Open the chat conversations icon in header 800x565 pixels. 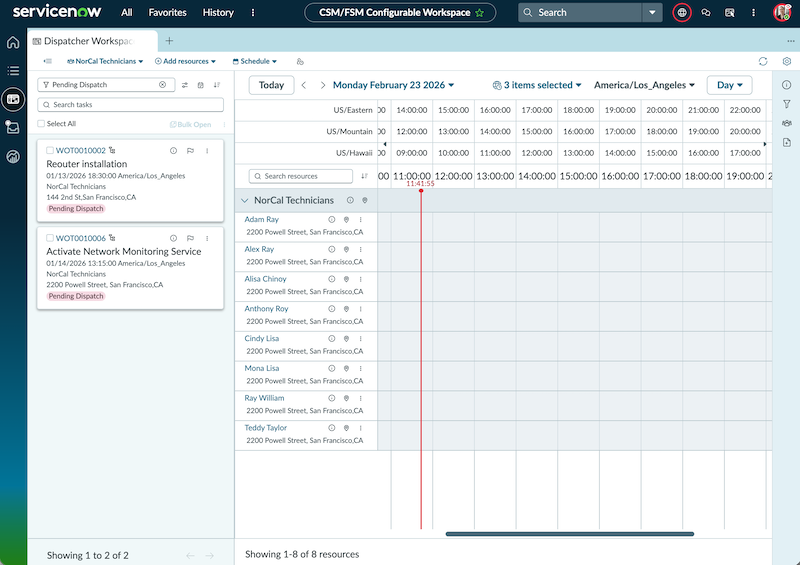(706, 13)
